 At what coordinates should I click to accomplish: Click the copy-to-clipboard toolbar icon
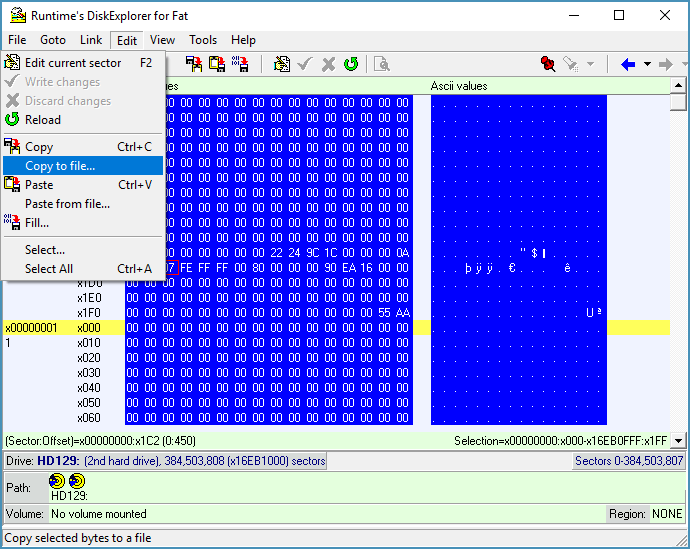click(194, 64)
